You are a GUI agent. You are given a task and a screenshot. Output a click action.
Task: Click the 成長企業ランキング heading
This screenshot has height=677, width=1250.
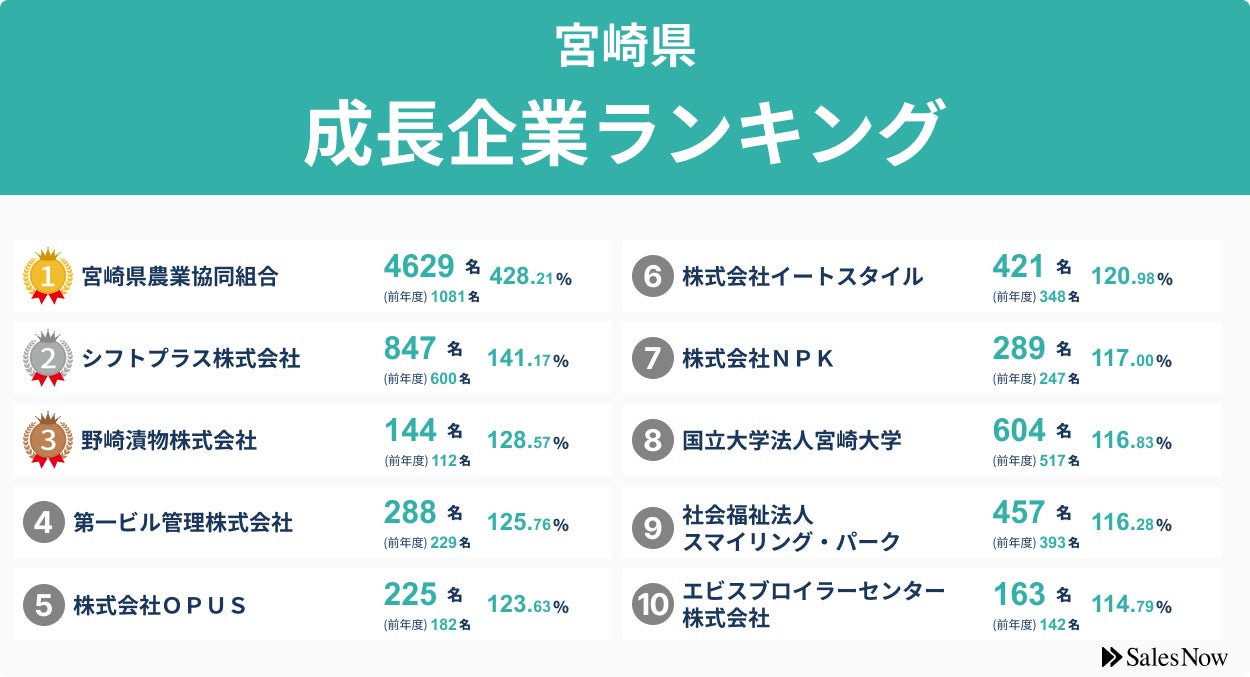point(624,133)
